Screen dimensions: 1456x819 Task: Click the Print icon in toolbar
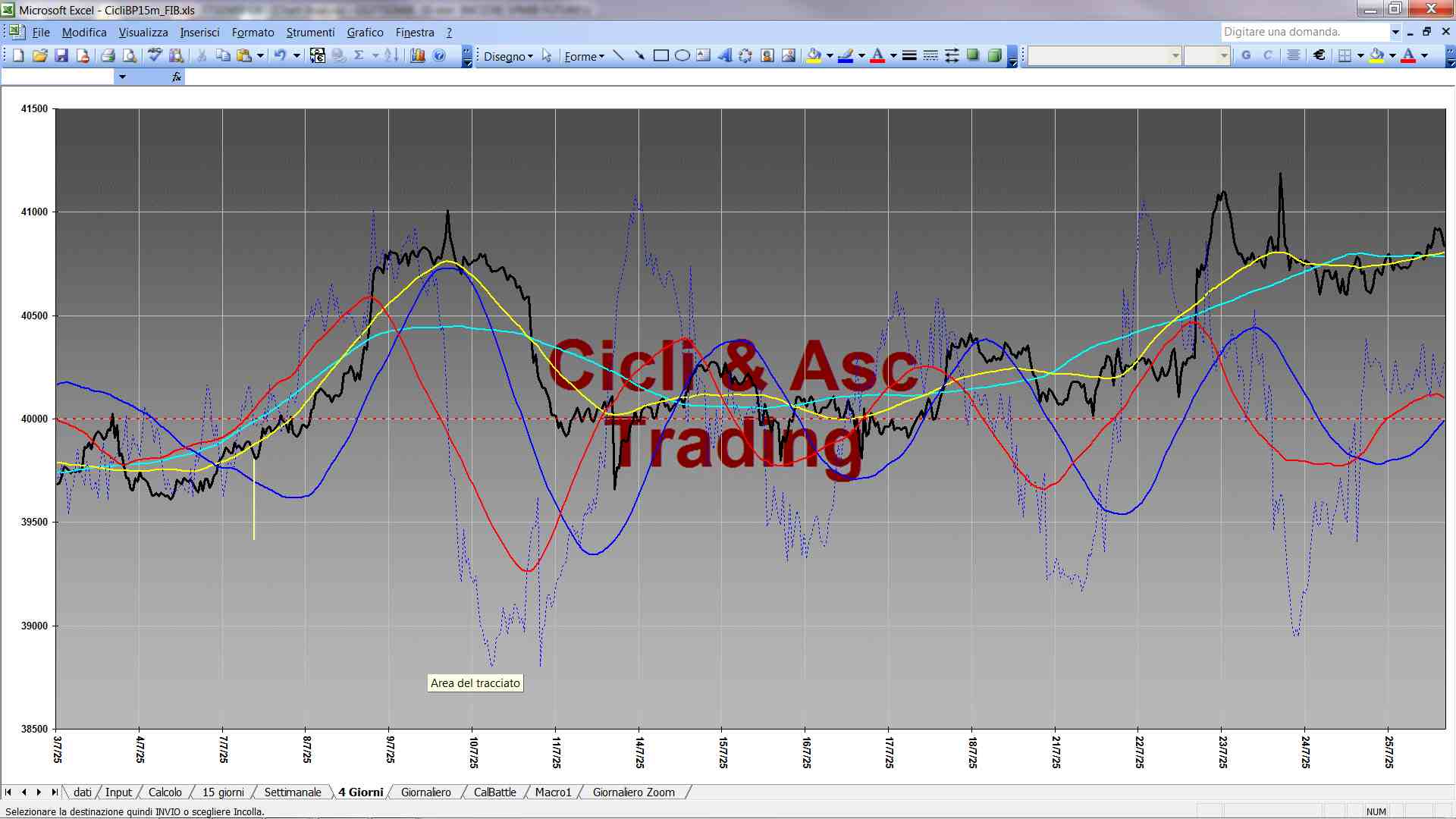pos(108,55)
